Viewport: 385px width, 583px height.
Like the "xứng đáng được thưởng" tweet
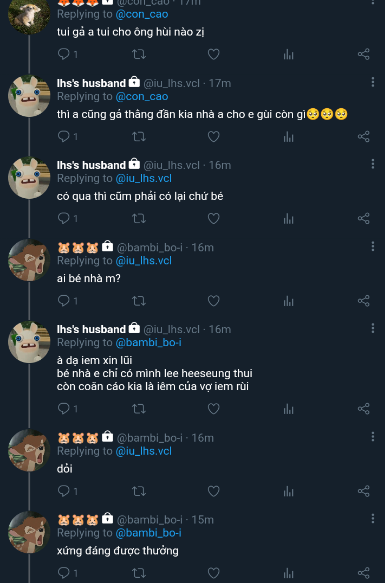click(214, 573)
